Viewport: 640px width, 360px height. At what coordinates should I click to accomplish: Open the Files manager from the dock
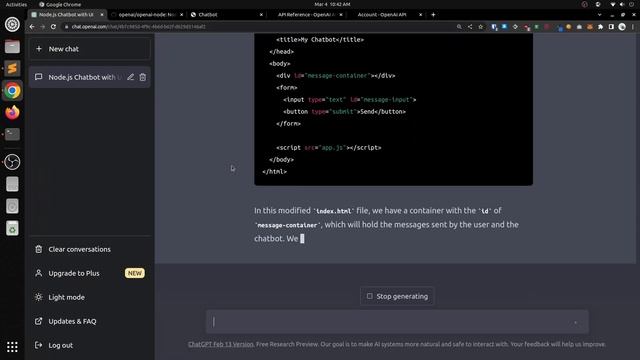(12, 46)
